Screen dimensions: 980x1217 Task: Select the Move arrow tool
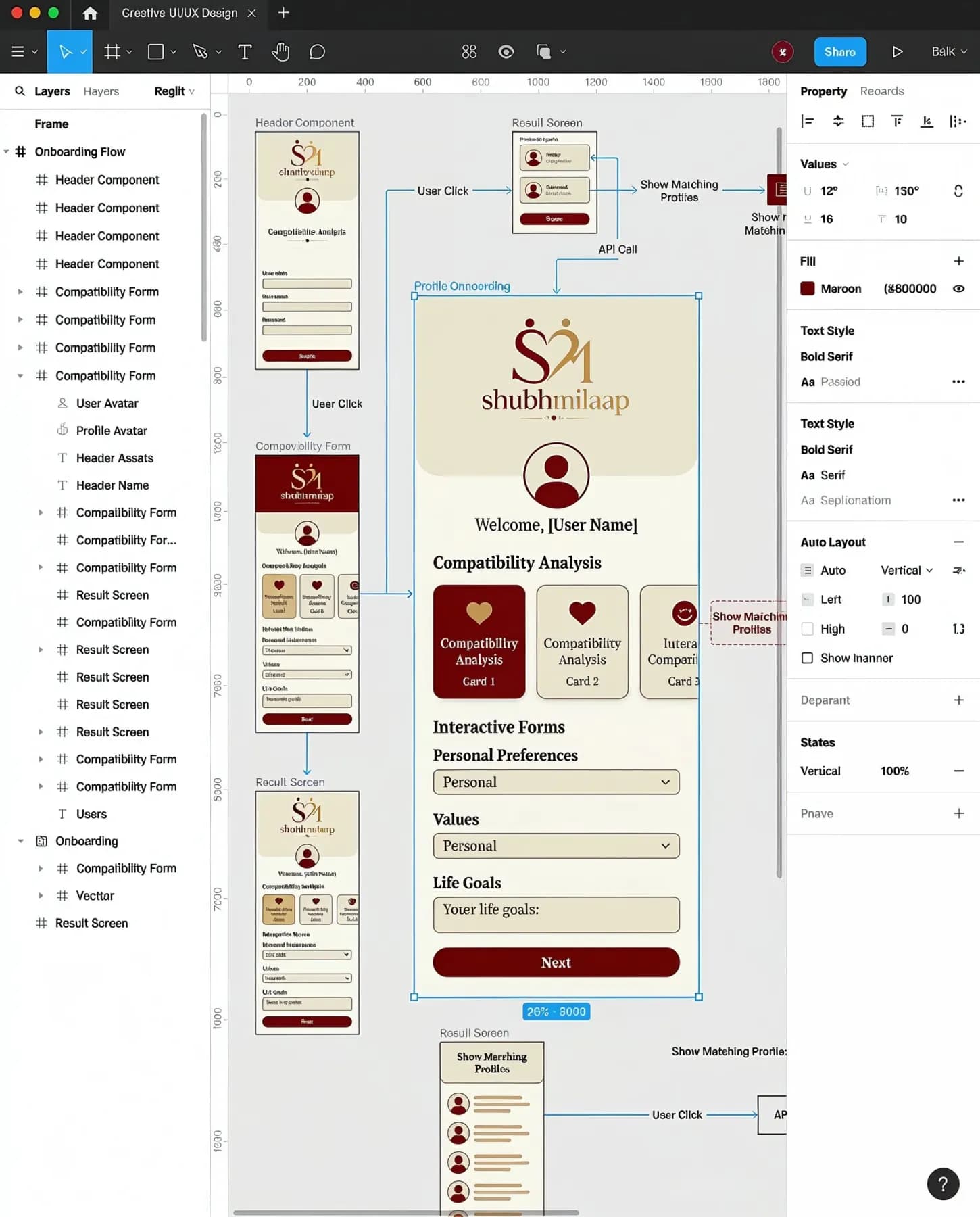65,52
